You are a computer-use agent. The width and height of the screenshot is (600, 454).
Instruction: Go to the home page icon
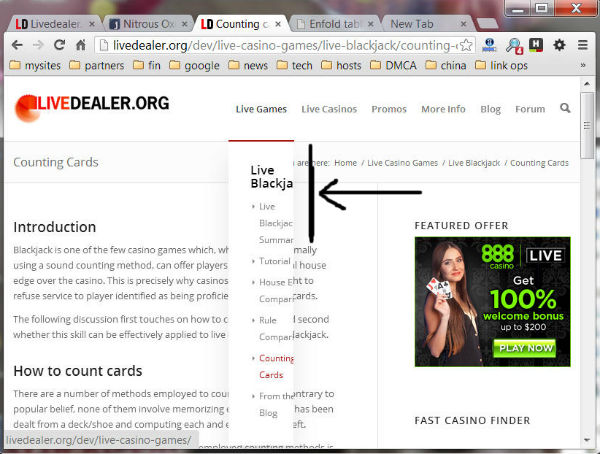point(81,45)
